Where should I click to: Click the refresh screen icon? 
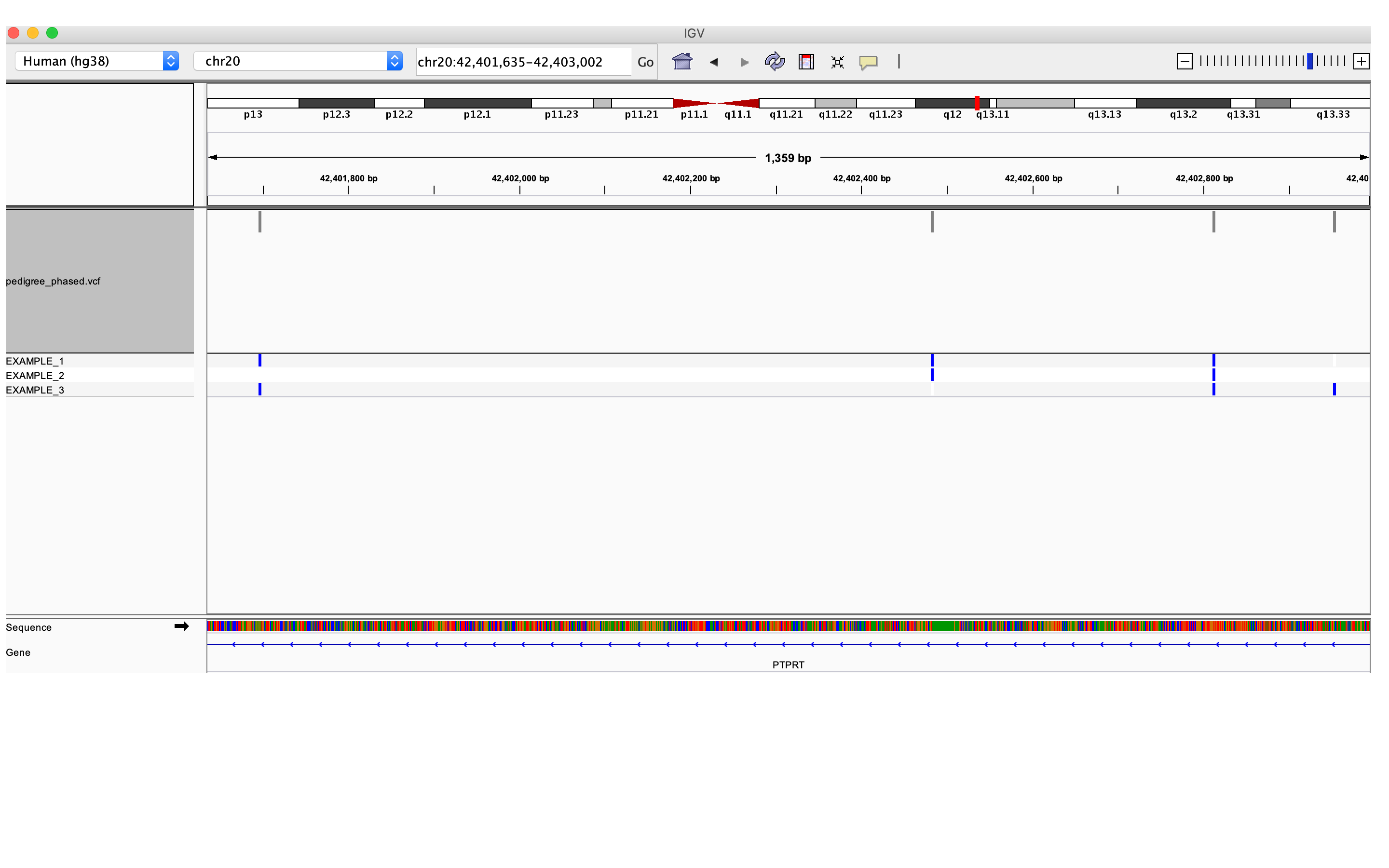tap(774, 61)
